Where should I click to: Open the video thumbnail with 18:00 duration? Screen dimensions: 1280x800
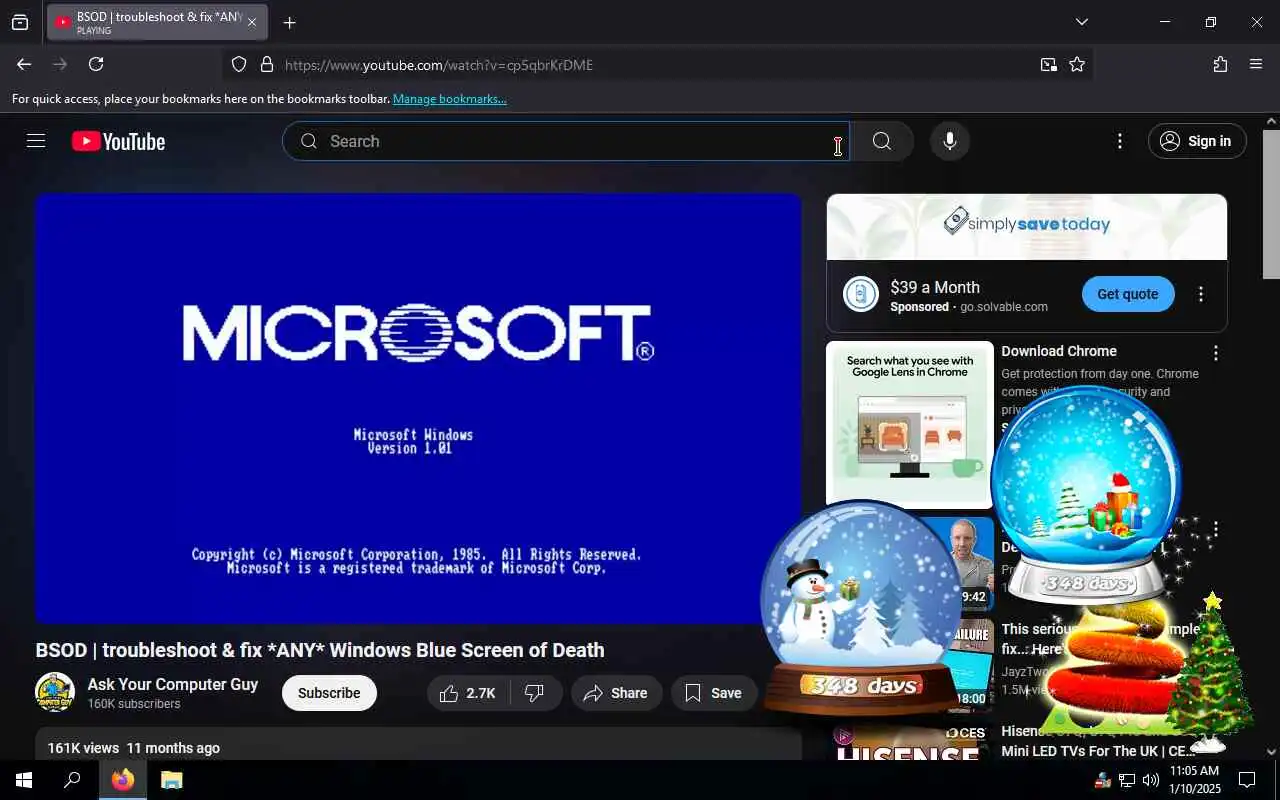coord(972,665)
